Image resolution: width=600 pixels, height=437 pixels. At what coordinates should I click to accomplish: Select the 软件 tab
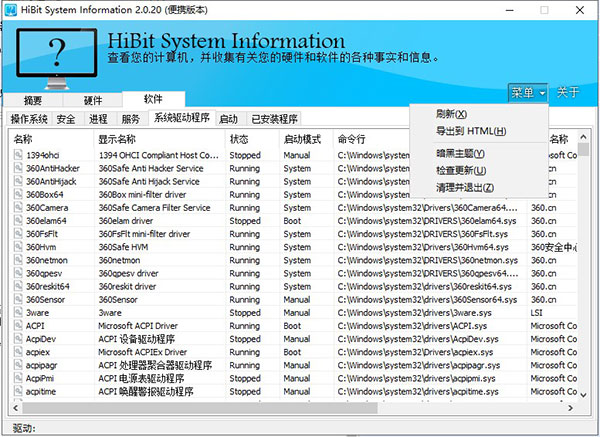[x=153, y=99]
